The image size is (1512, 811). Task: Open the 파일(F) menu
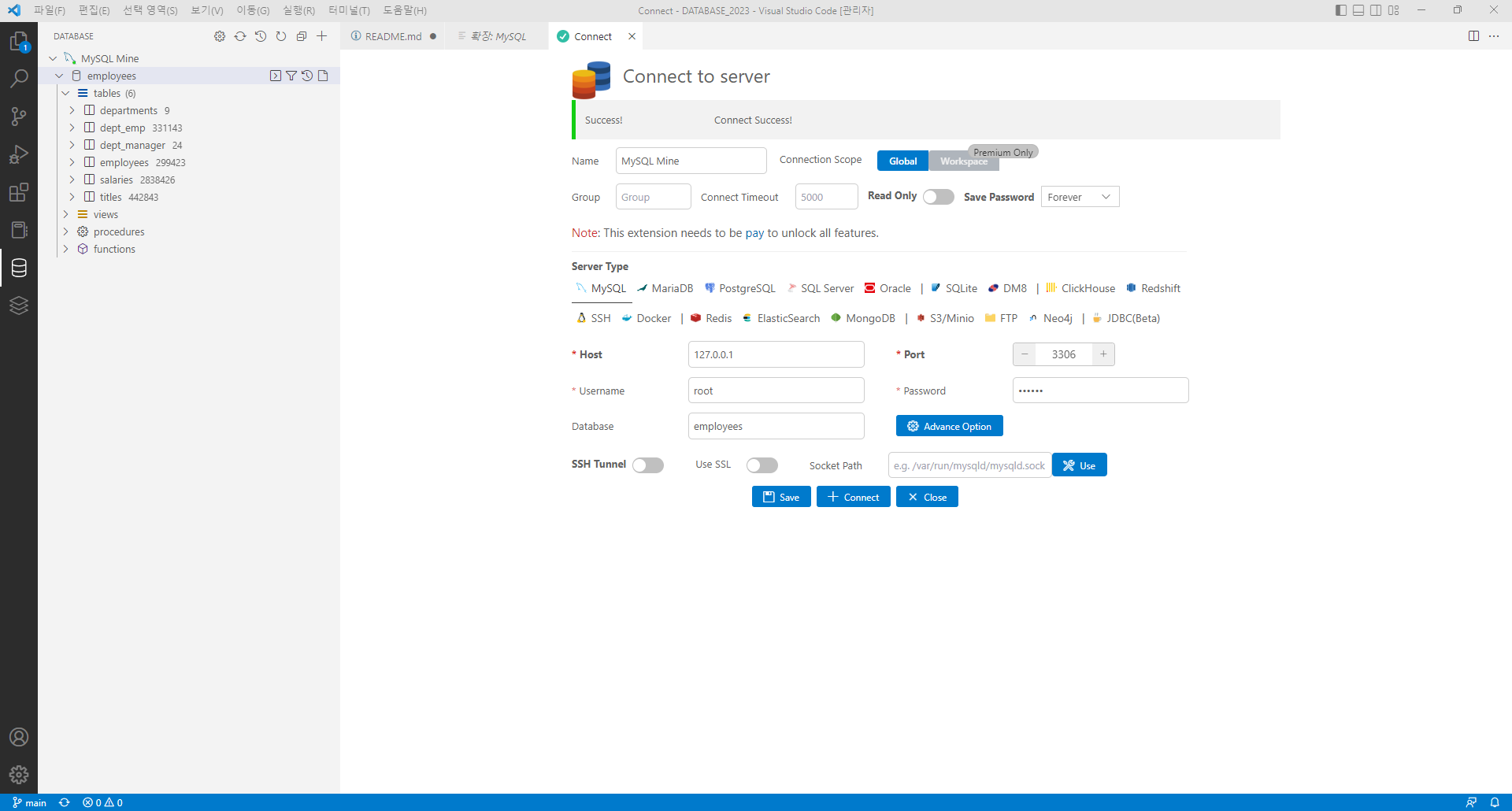(x=49, y=10)
